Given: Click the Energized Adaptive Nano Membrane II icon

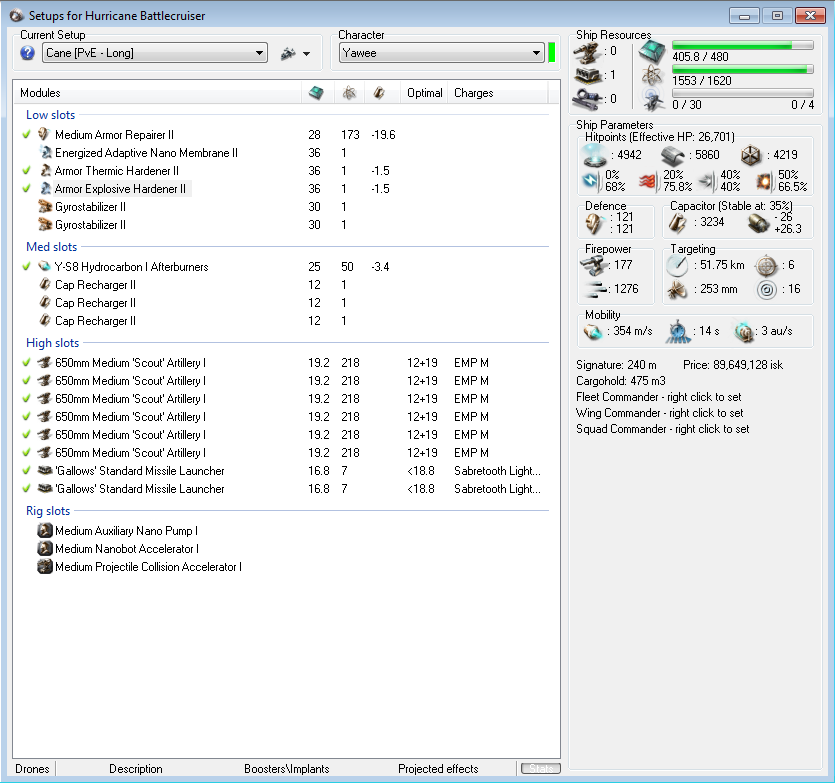Looking at the screenshot, I should point(46,153).
